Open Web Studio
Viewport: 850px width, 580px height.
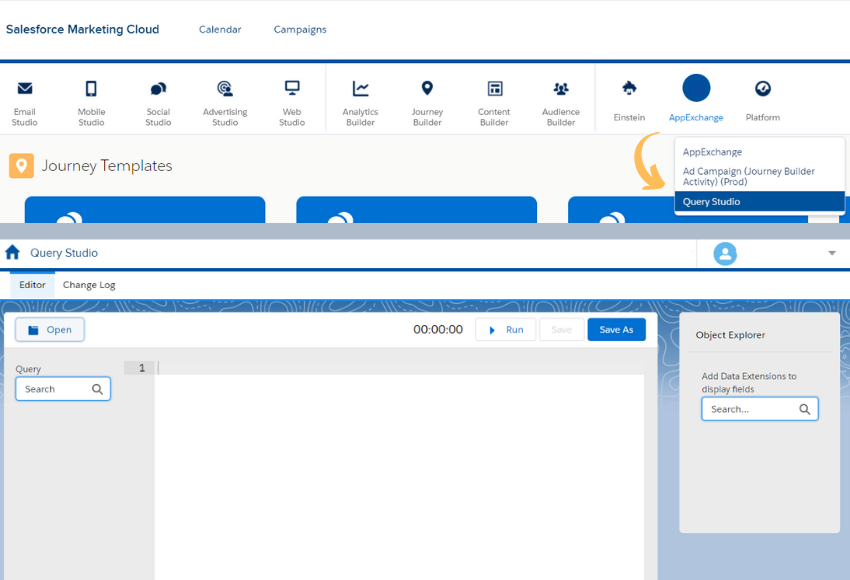[292, 102]
